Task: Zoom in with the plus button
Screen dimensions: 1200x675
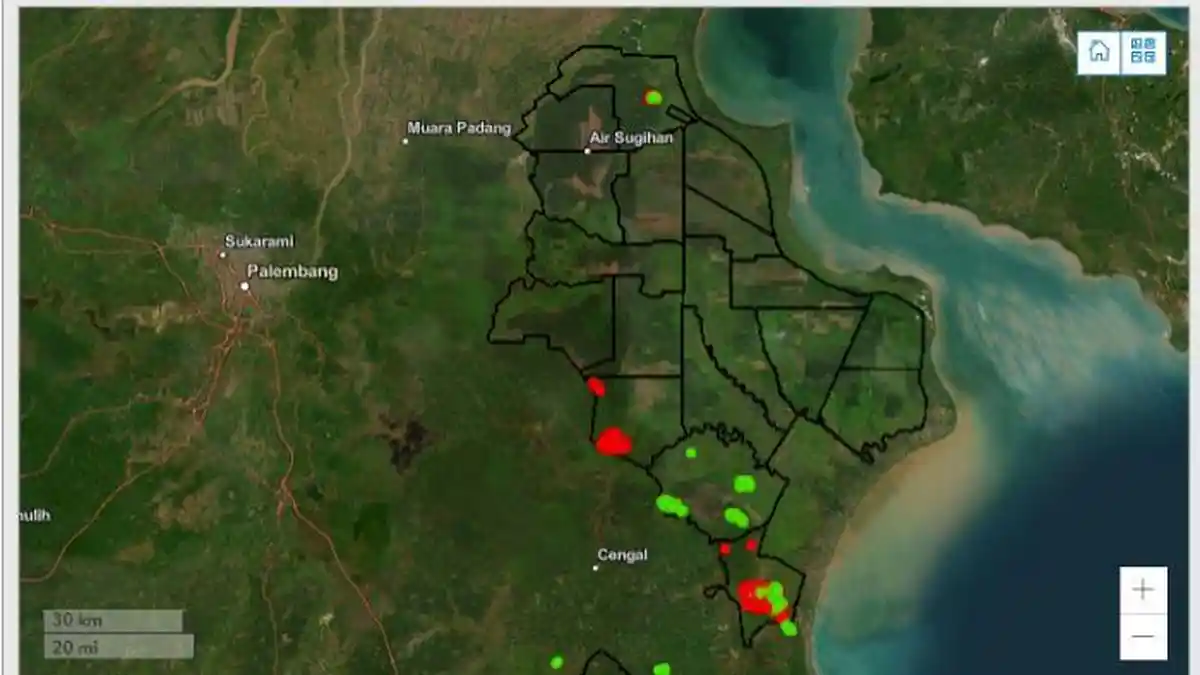Action: click(1143, 590)
